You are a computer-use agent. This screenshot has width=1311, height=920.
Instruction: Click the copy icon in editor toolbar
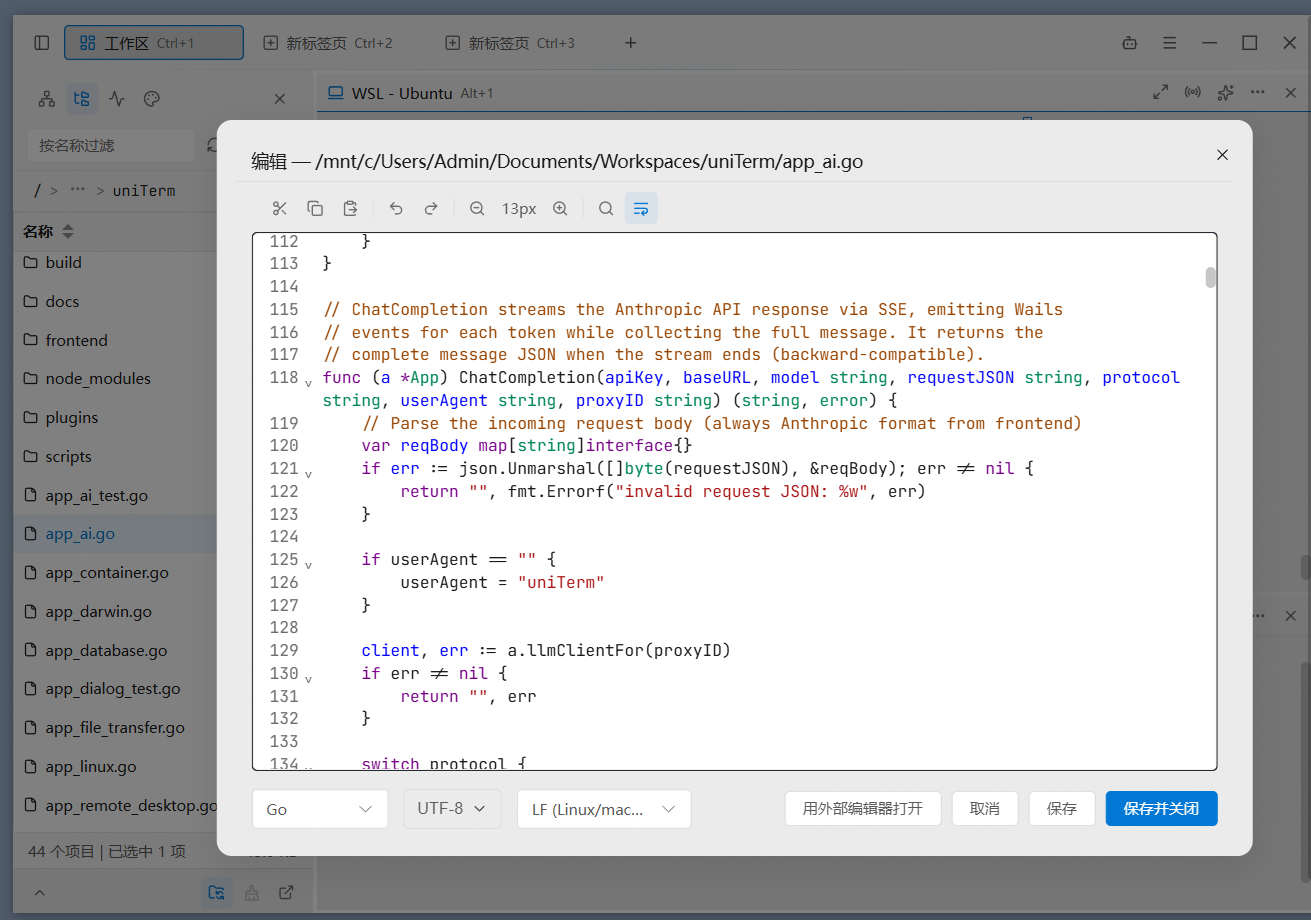[315, 208]
